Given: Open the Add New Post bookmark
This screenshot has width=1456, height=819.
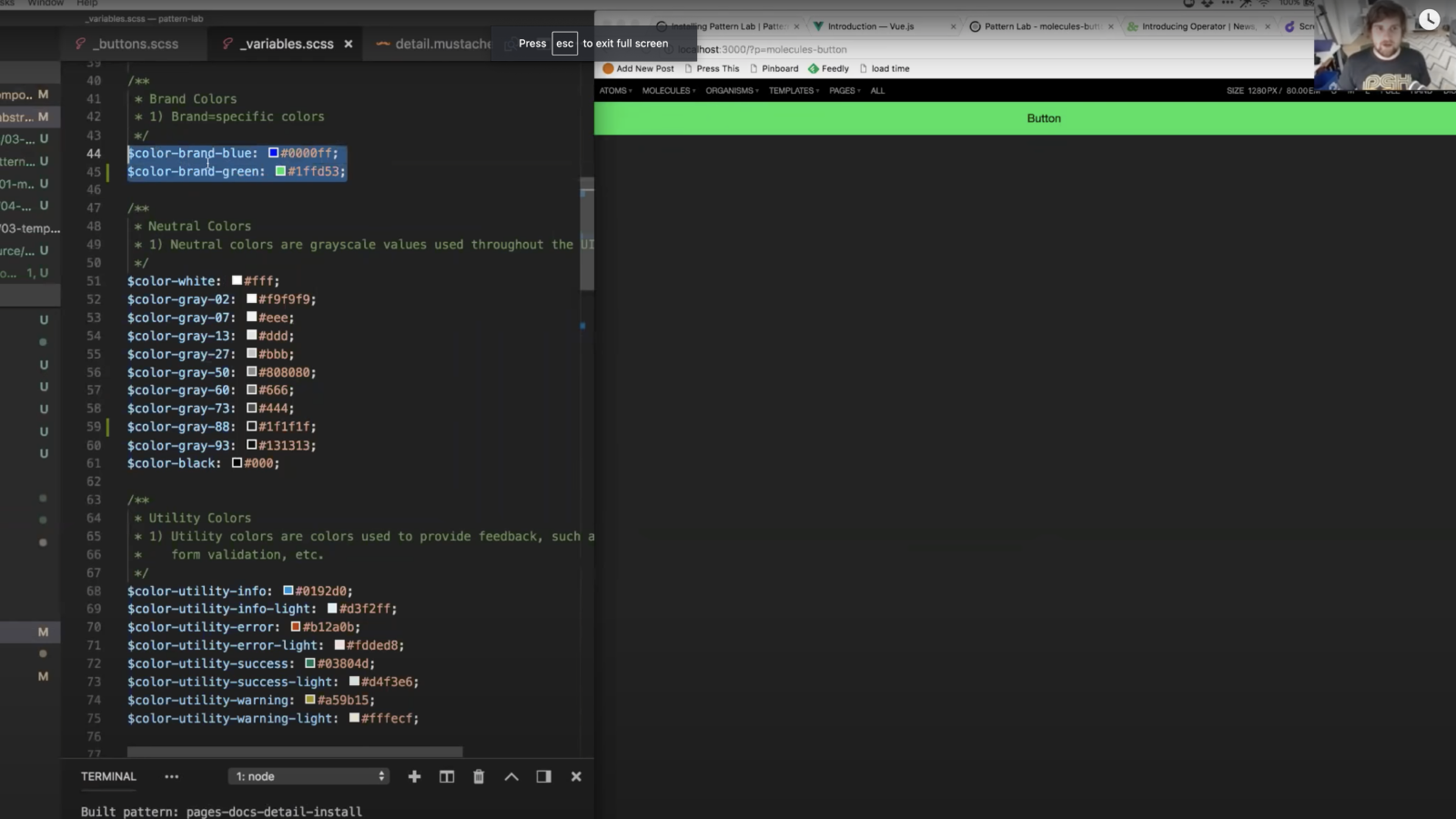Looking at the screenshot, I should (x=638, y=68).
